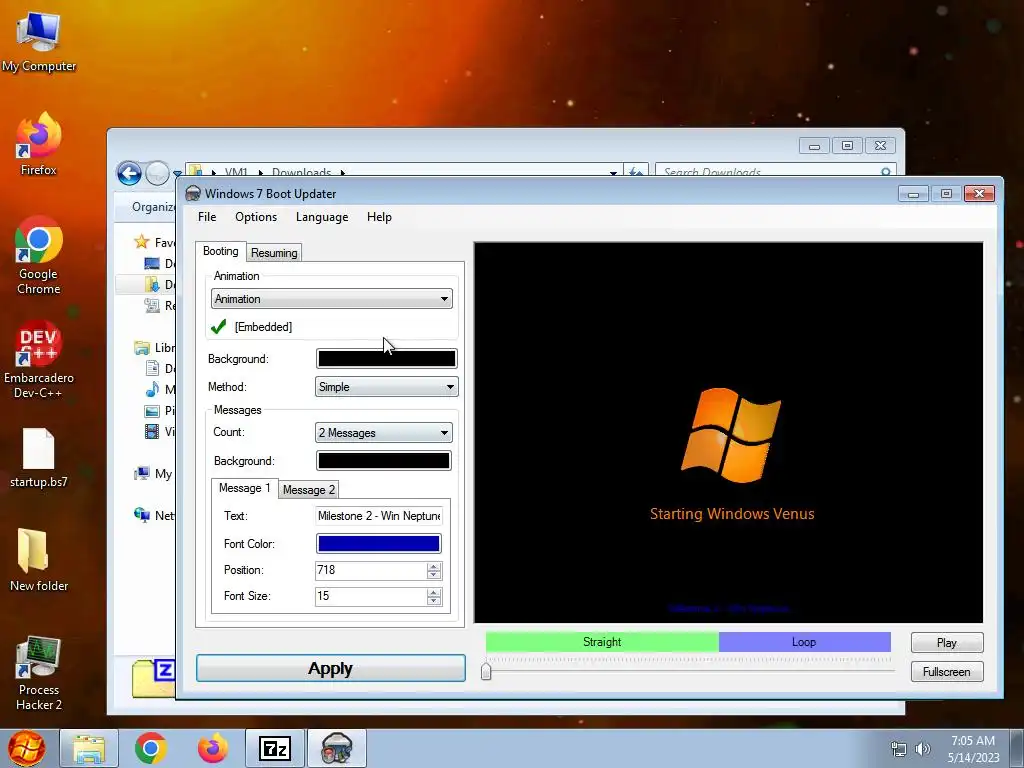The width and height of the screenshot is (1024, 768).
Task: Select the New folder desktop icon
Action: pyautogui.click(x=39, y=560)
